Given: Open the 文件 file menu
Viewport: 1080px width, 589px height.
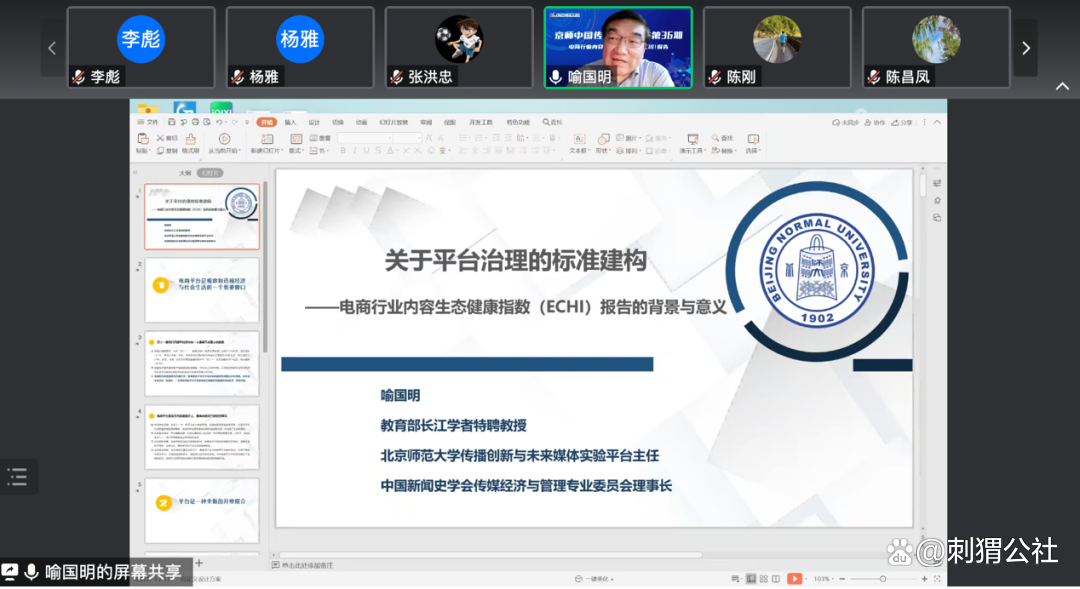Looking at the screenshot, I should click(x=147, y=122).
